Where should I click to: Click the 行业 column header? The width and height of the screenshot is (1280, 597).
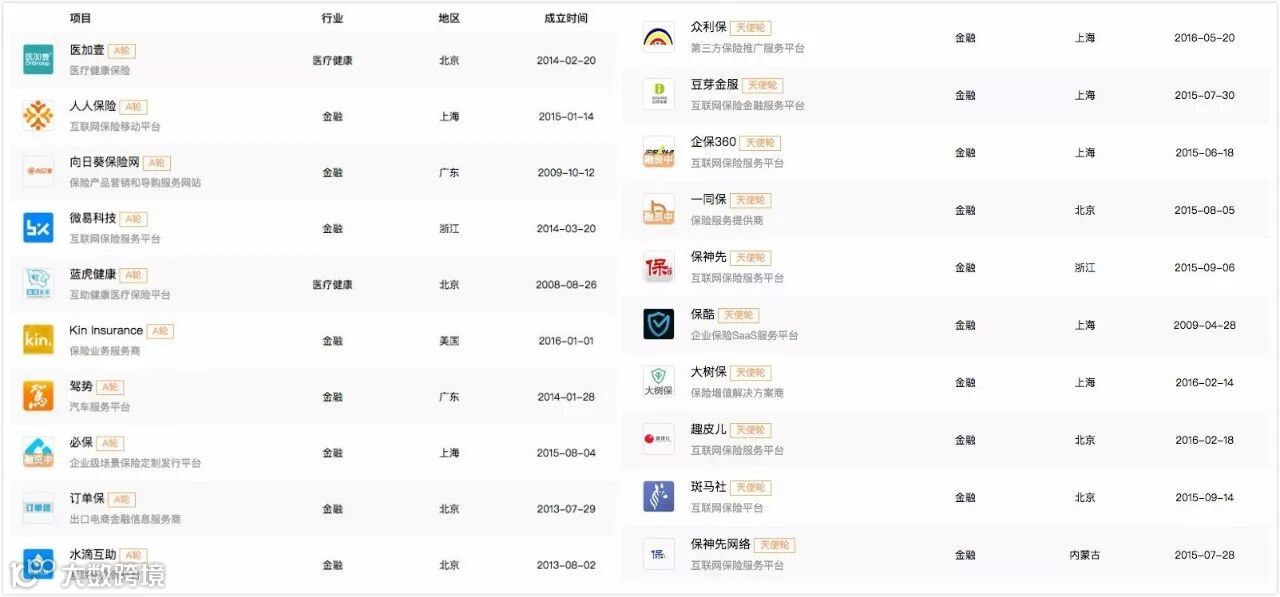(332, 18)
